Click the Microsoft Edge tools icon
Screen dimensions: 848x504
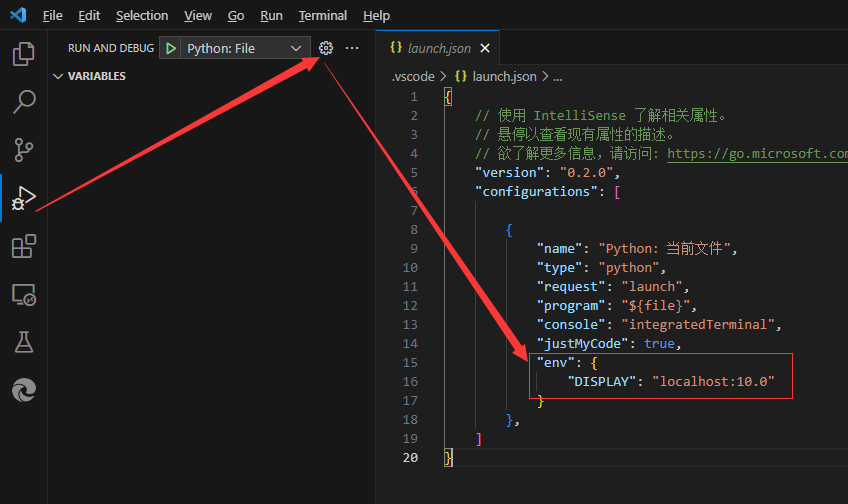tap(23, 390)
